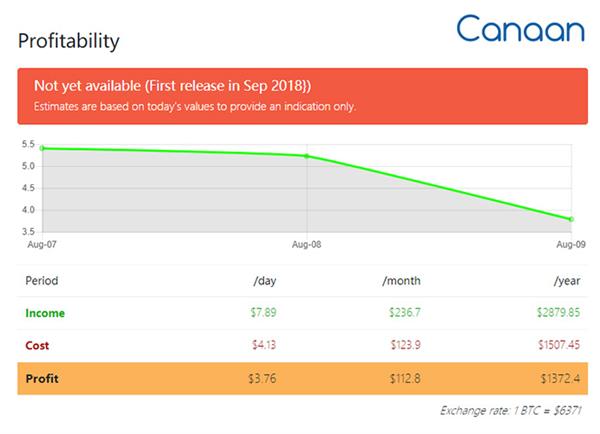Click the Period column header
600x434 pixels.
[42, 281]
